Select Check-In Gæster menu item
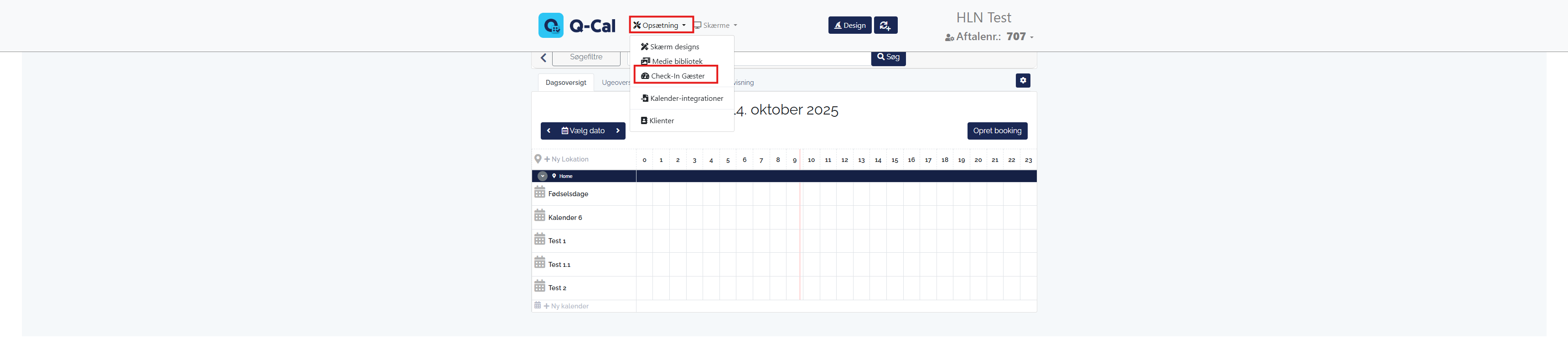 [x=677, y=76]
